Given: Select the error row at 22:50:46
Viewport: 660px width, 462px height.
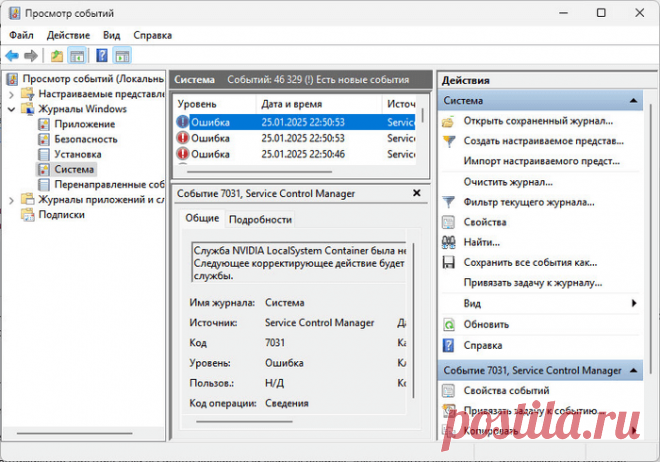Looking at the screenshot, I should [295, 154].
